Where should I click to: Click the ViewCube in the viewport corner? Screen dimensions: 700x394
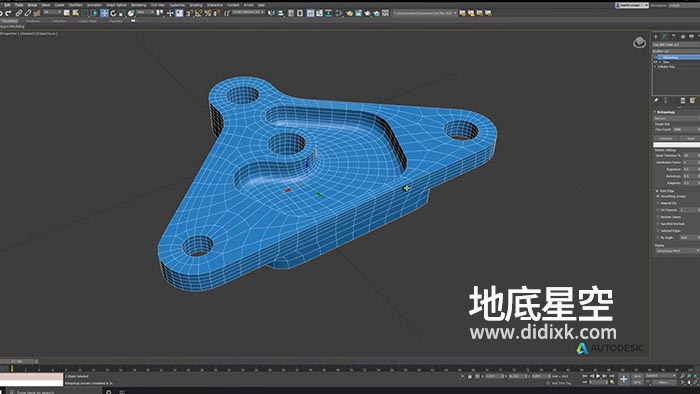[x=639, y=42]
